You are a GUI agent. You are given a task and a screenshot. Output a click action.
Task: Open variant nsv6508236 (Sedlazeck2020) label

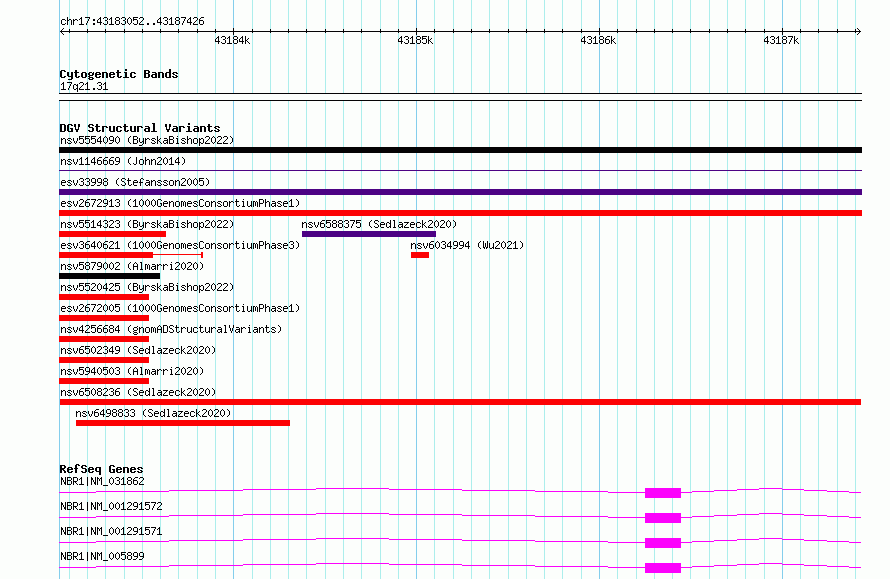pyautogui.click(x=138, y=392)
